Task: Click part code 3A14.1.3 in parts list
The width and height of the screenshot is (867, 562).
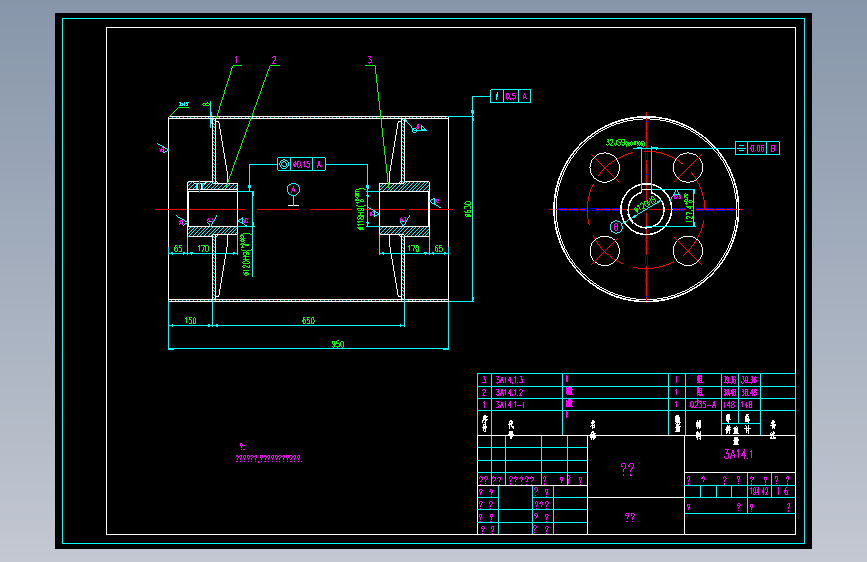Action: click(509, 380)
